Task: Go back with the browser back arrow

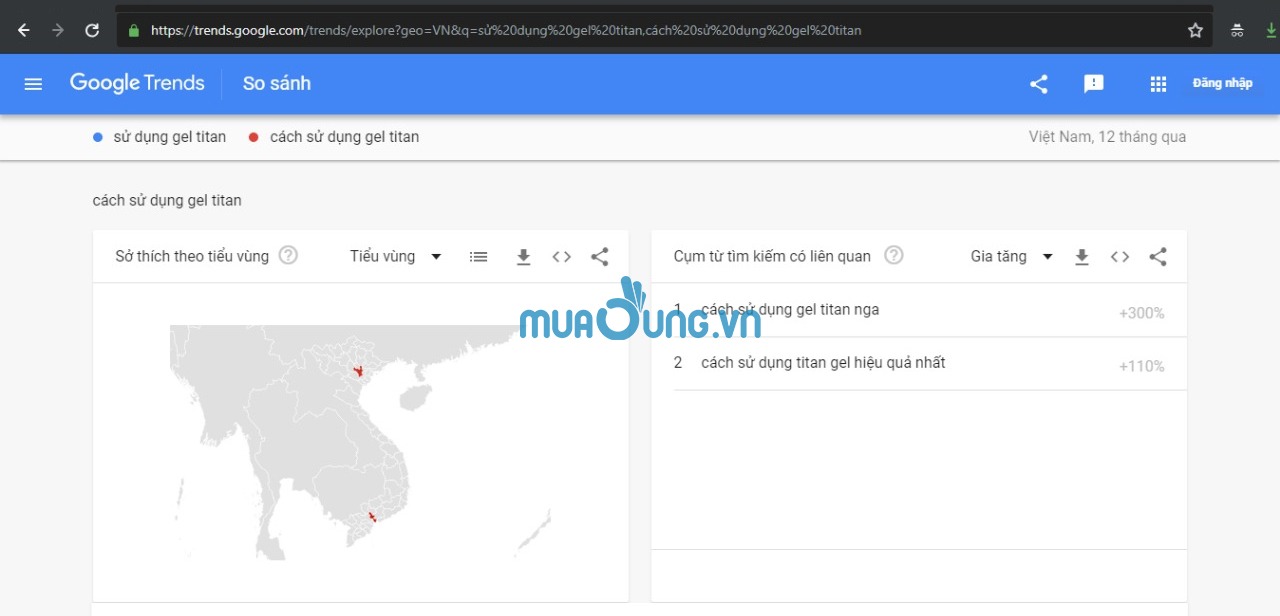Action: (x=24, y=30)
